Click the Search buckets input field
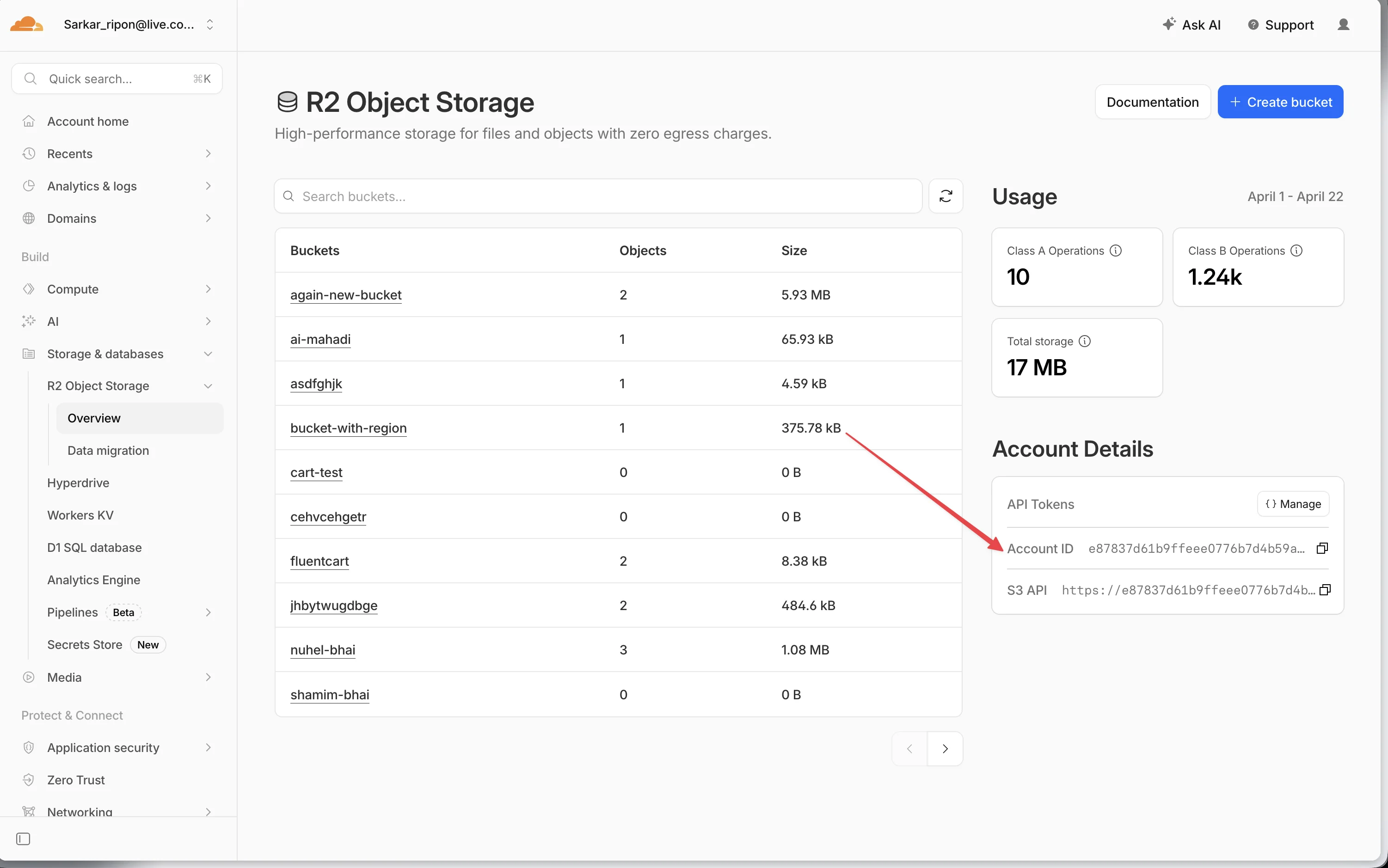Screen dimensions: 1388x868 [597, 196]
